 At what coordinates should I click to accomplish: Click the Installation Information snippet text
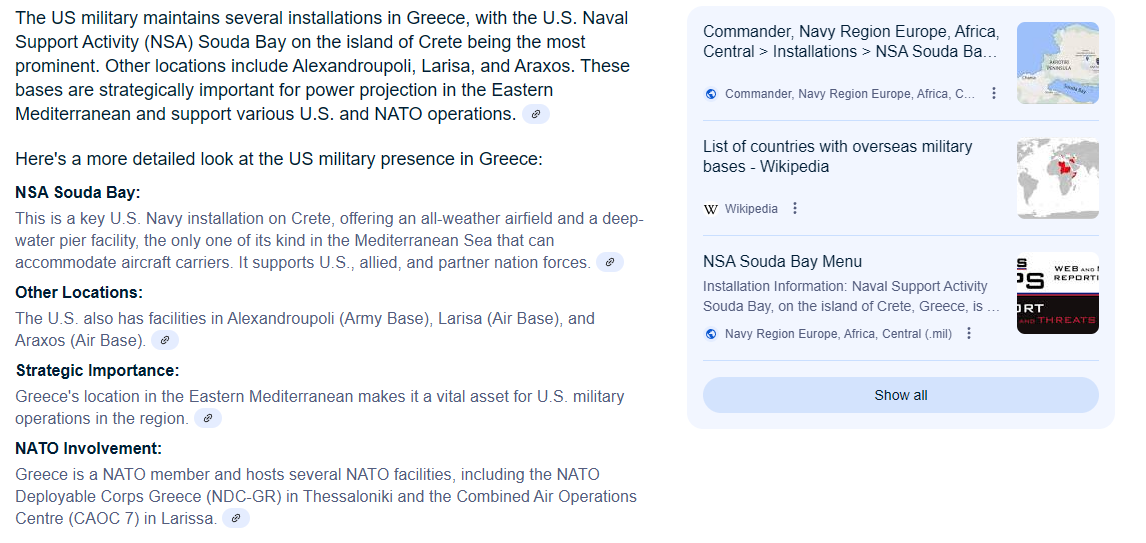click(851, 296)
